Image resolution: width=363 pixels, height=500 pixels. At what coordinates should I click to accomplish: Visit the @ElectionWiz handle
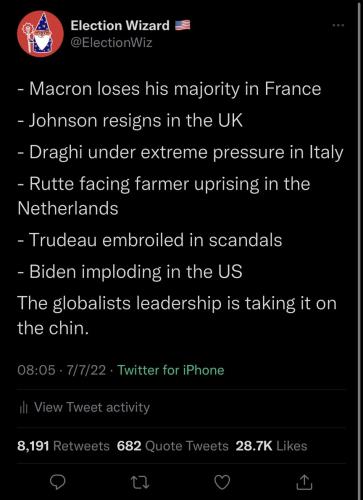pyautogui.click(x=111, y=43)
